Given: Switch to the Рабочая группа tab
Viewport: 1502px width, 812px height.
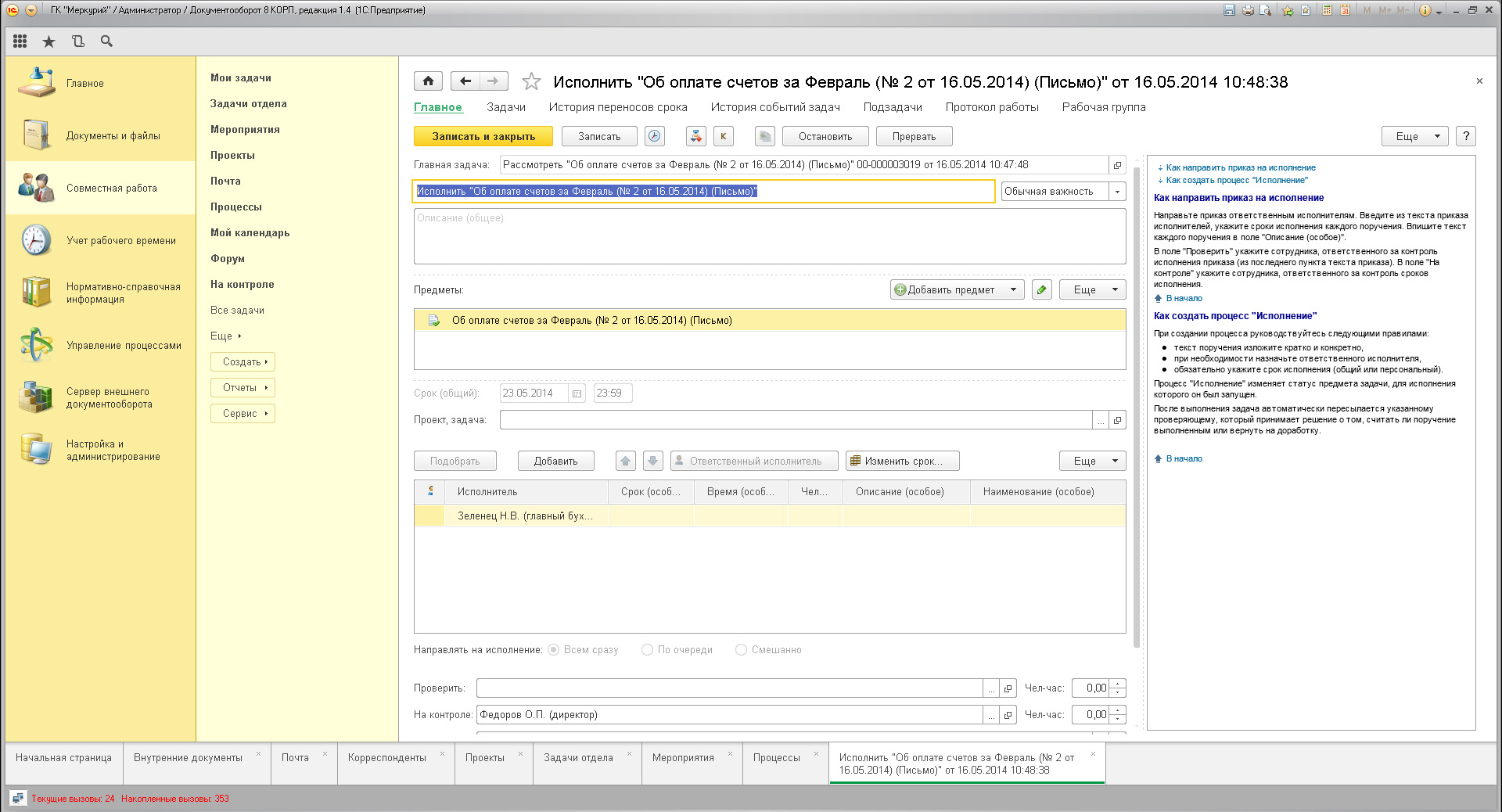Looking at the screenshot, I should (x=1104, y=107).
